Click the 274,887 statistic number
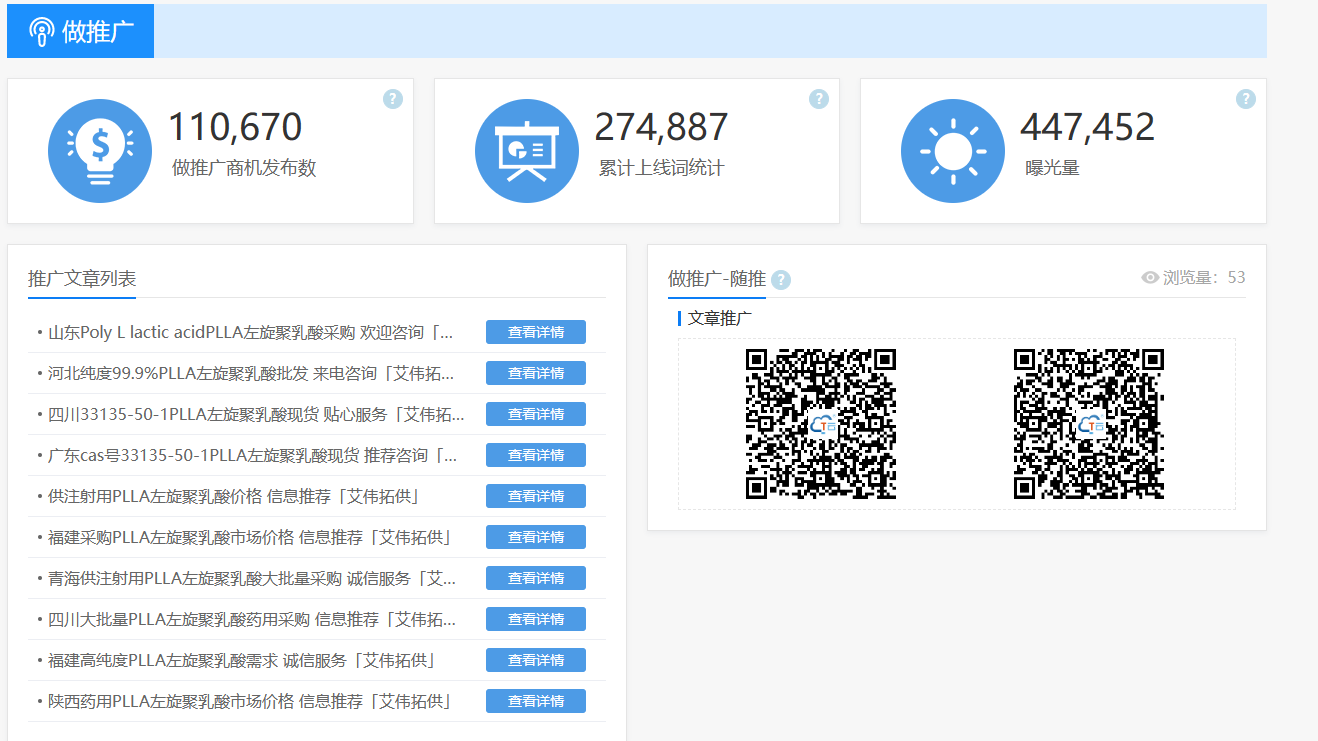 [661, 127]
